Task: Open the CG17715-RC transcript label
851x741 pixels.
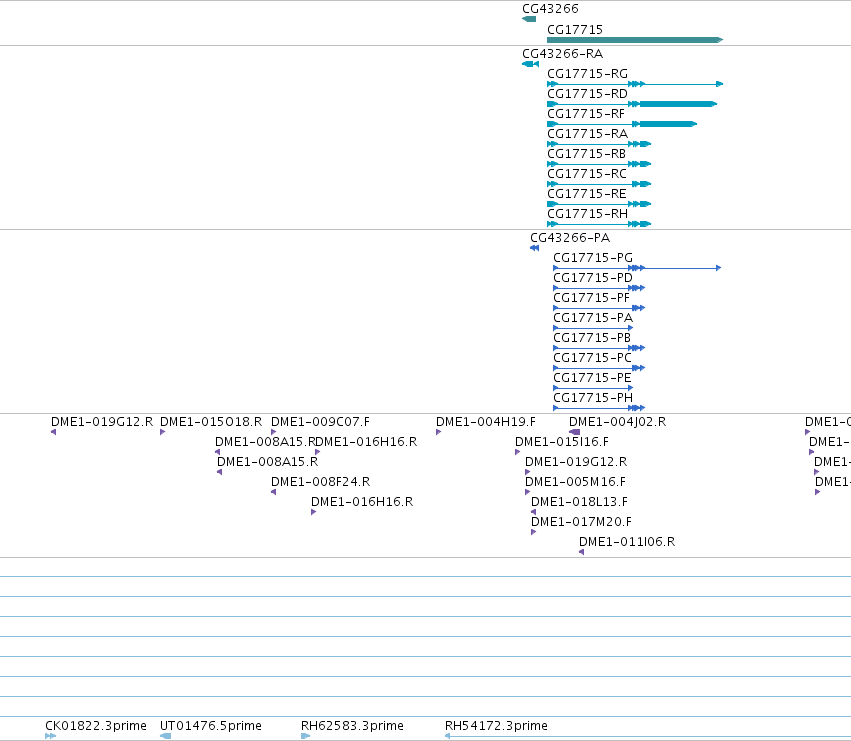Action: [587, 174]
